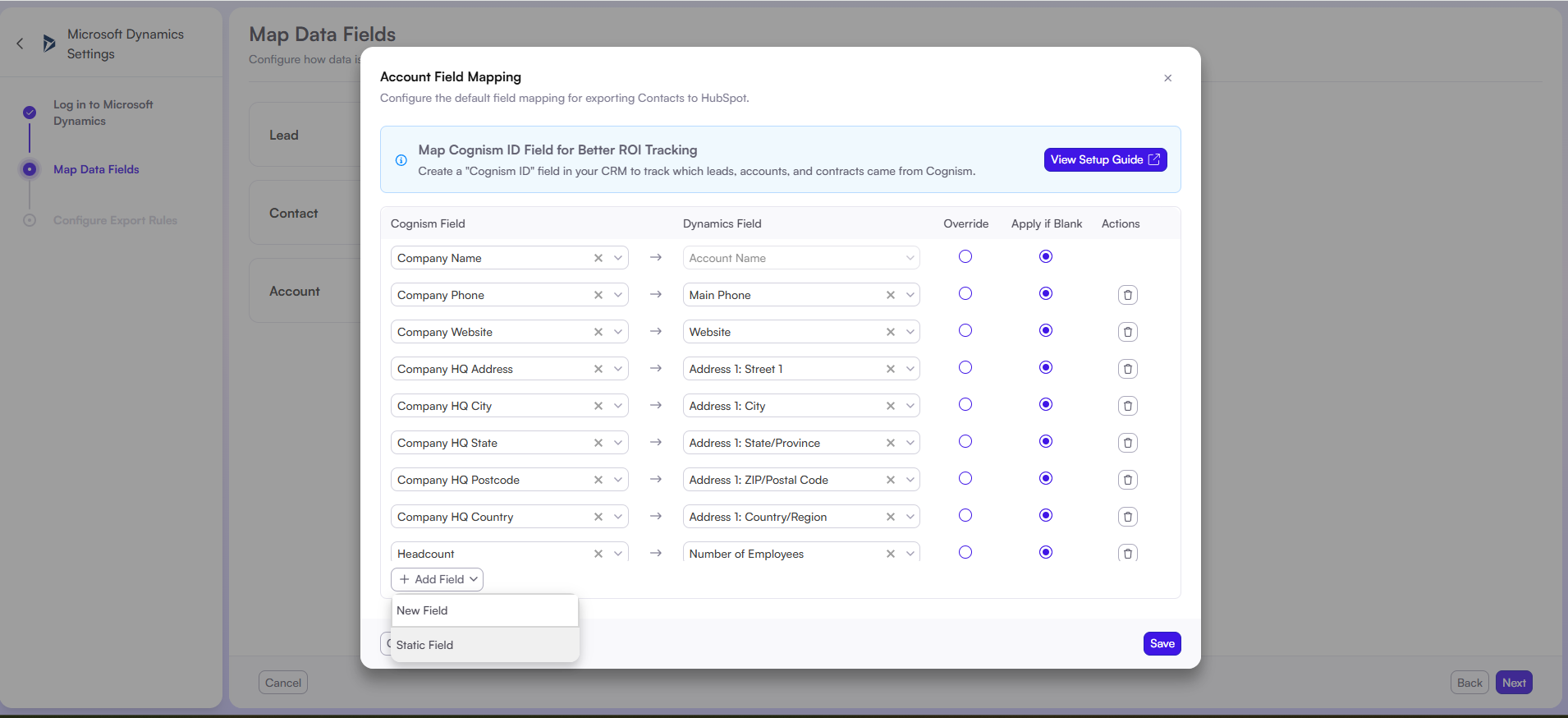Viewport: 1568px width, 718px height.
Task: Clear the Main Phone Dynamics field
Action: tap(891, 295)
